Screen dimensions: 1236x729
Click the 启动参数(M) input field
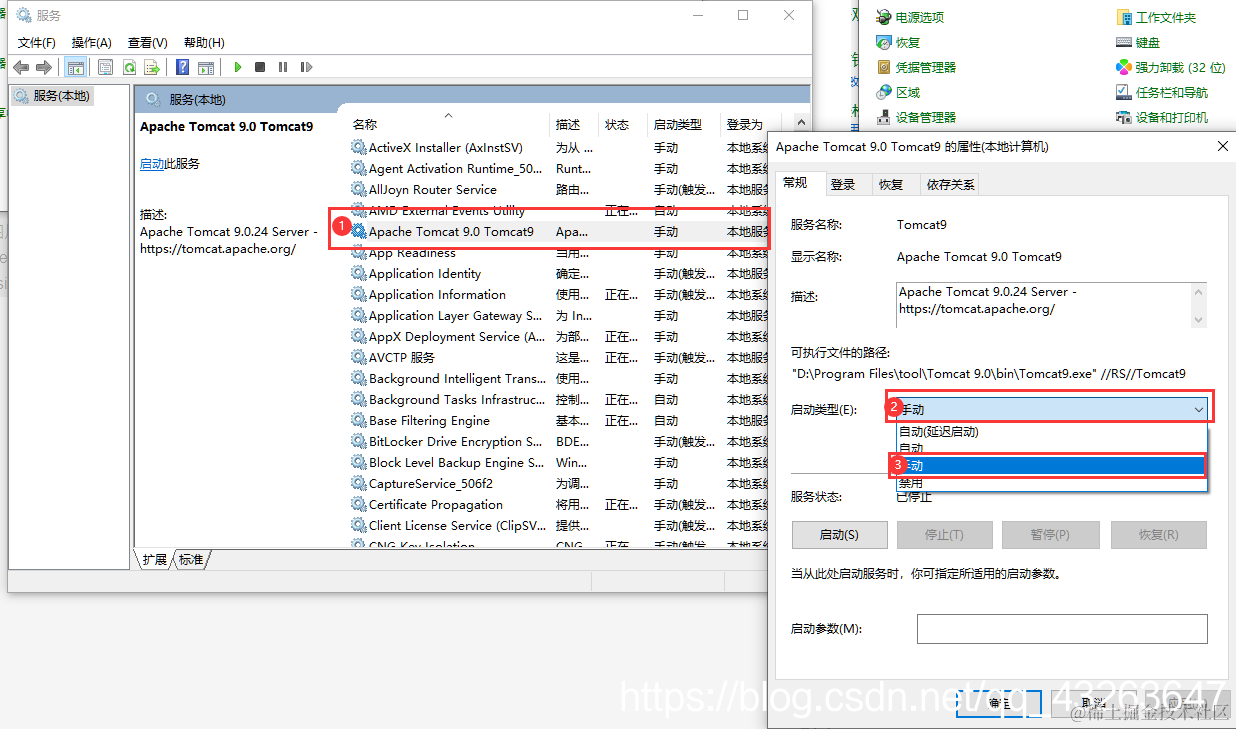point(1062,628)
